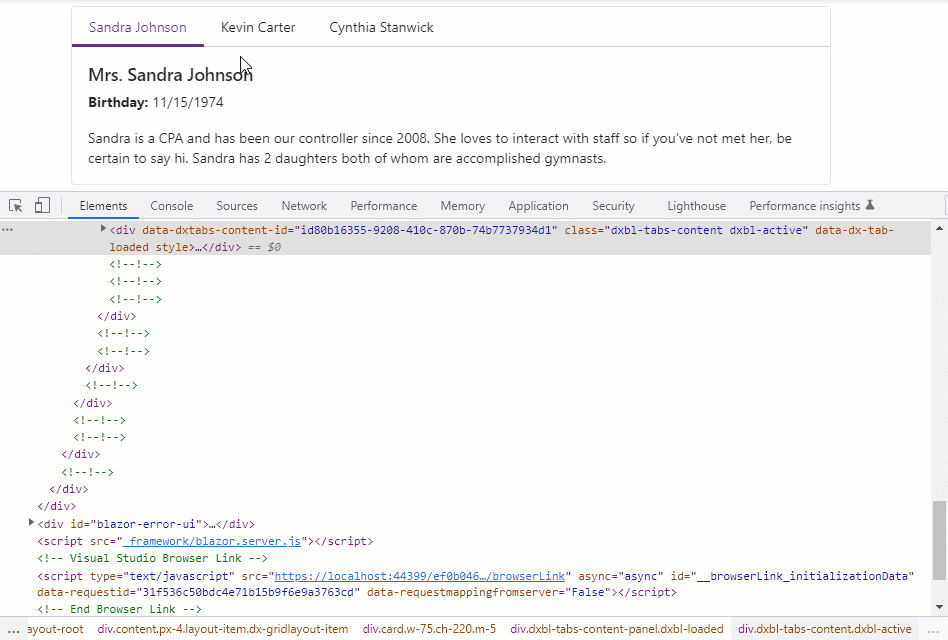Click the DOM tree scrollbar up arrow
Viewport: 948px width, 640px height.
click(939, 228)
